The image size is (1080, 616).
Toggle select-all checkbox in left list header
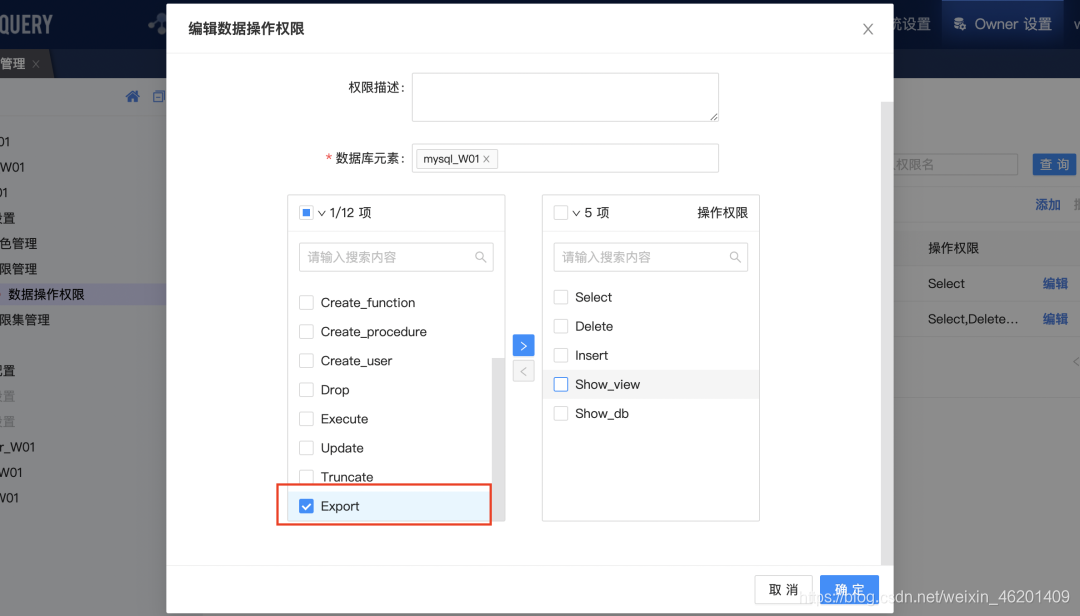[x=307, y=212]
